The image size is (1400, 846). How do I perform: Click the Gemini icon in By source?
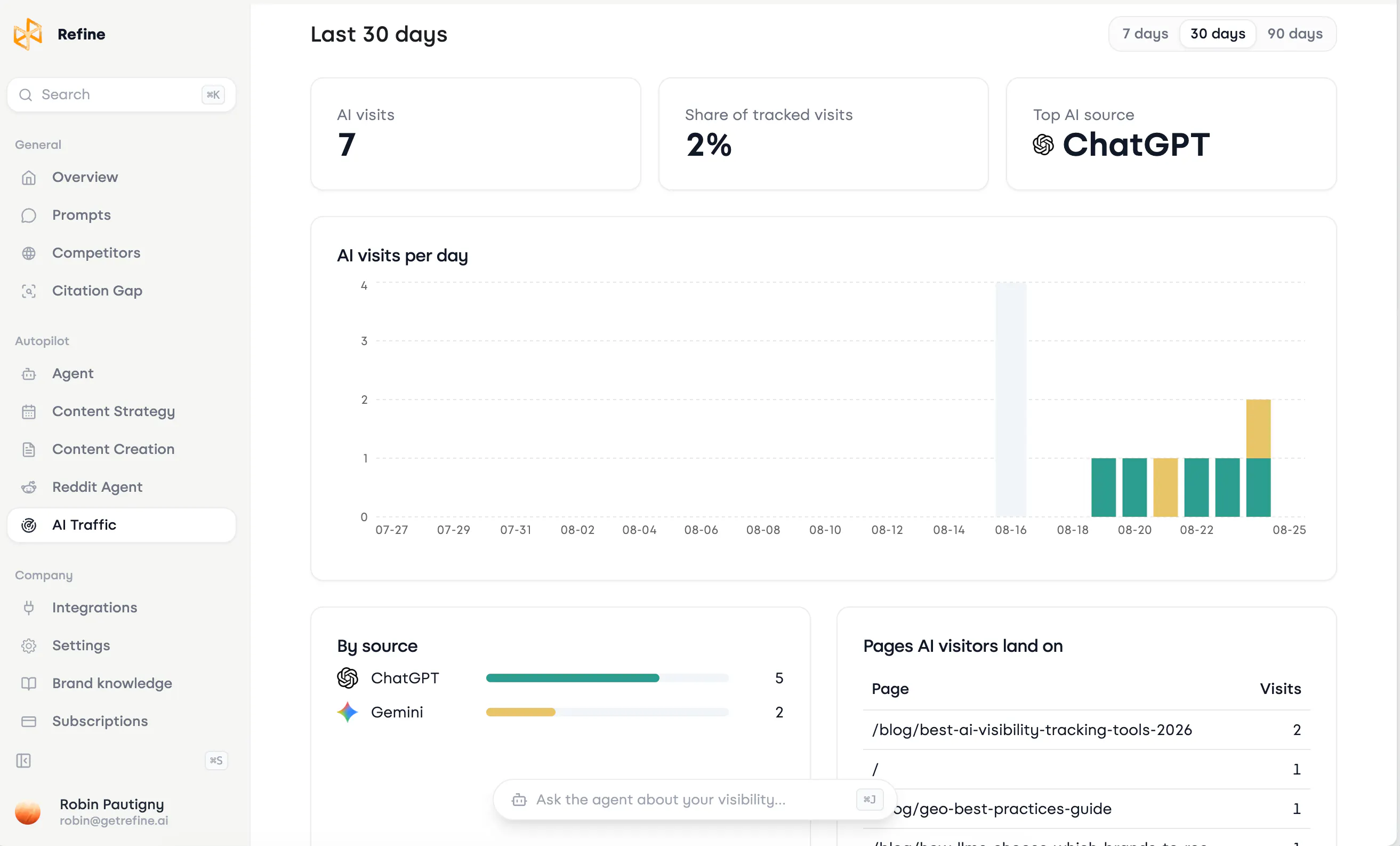pyautogui.click(x=348, y=712)
